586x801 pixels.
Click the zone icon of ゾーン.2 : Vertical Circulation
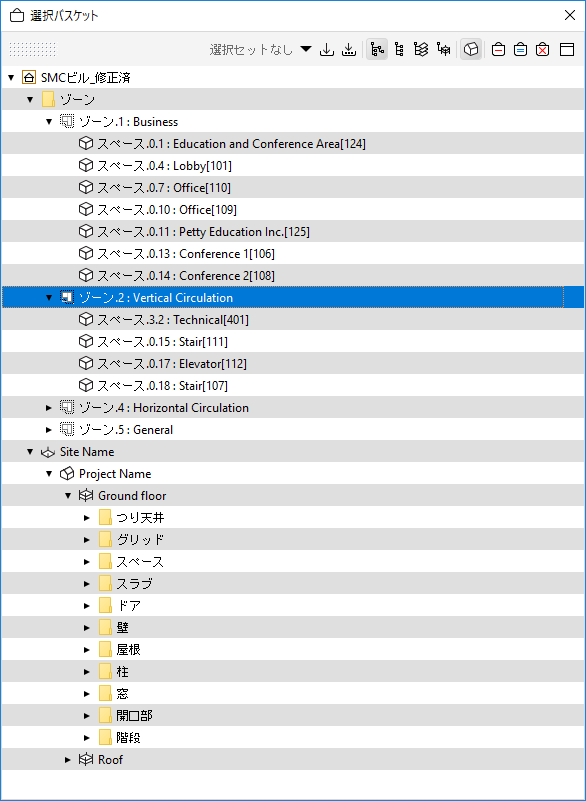coord(67,297)
